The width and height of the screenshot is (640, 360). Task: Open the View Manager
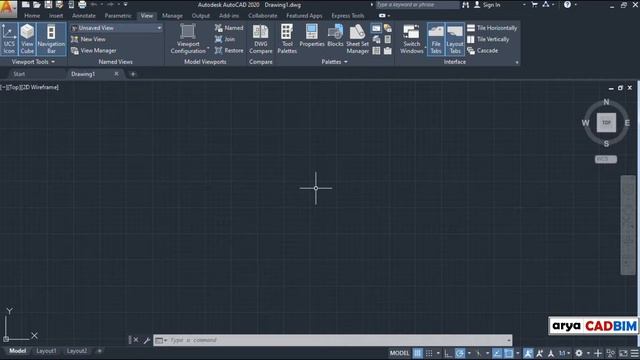[x=93, y=51]
